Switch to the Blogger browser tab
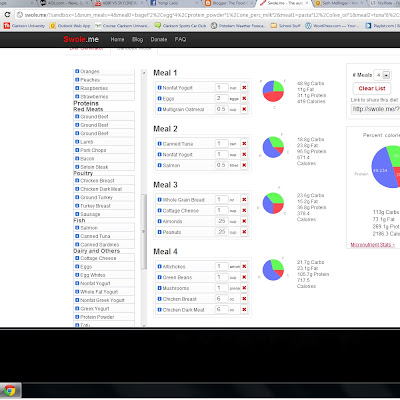This screenshot has height=400, width=400. pos(229,3)
